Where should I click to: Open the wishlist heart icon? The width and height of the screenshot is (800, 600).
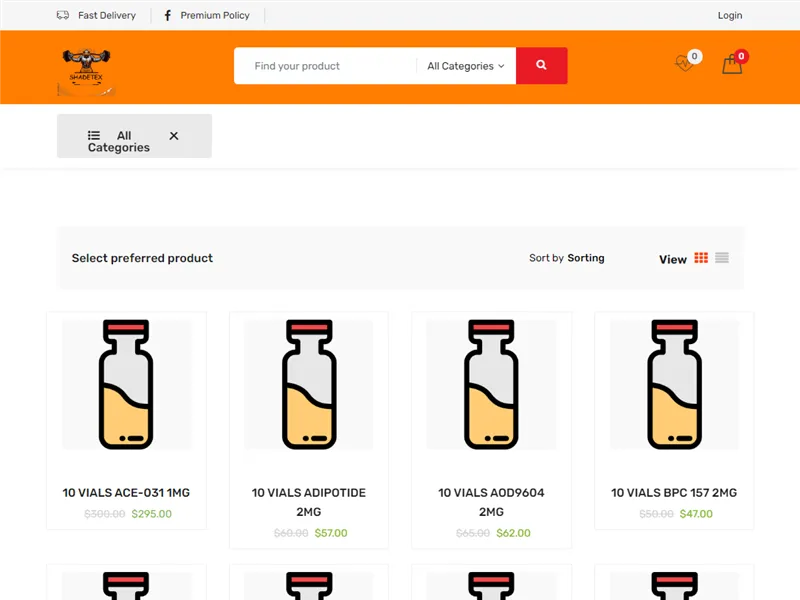(x=684, y=64)
